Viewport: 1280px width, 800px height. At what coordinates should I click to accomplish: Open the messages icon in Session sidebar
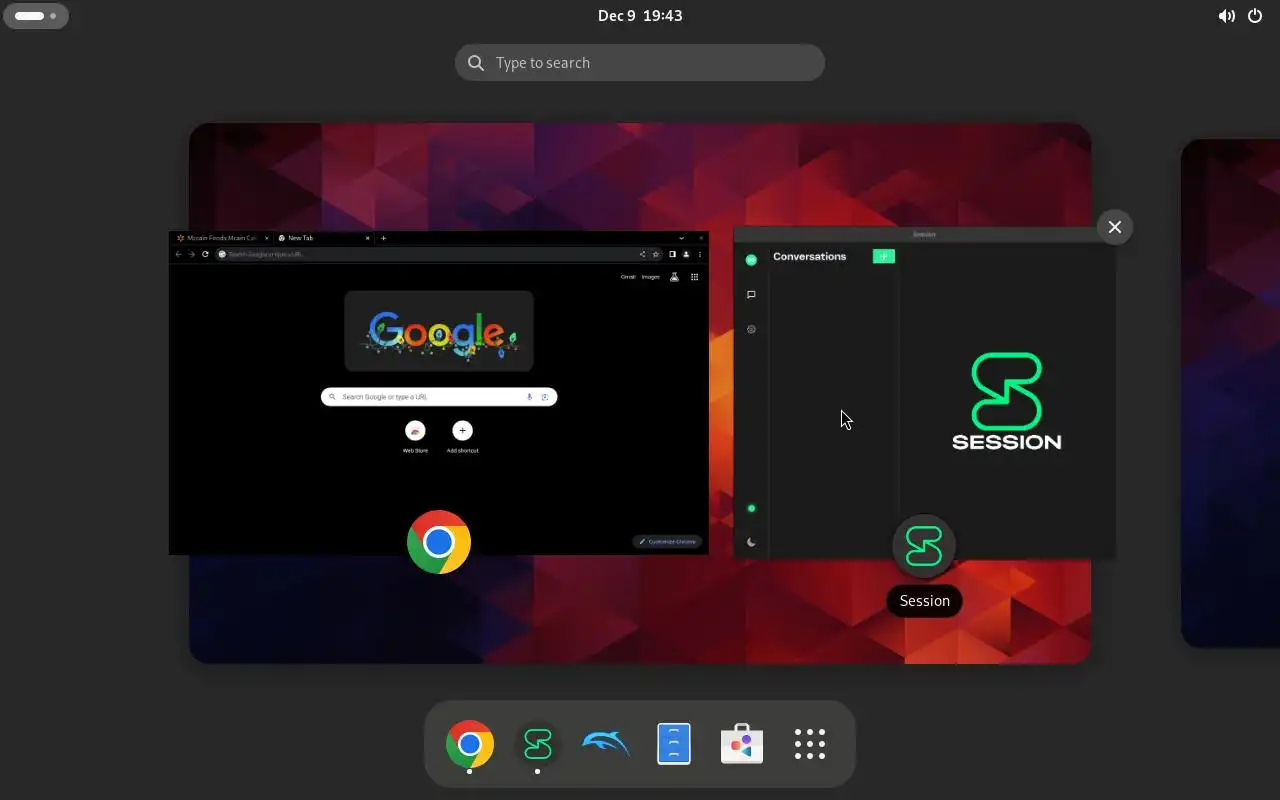751,295
